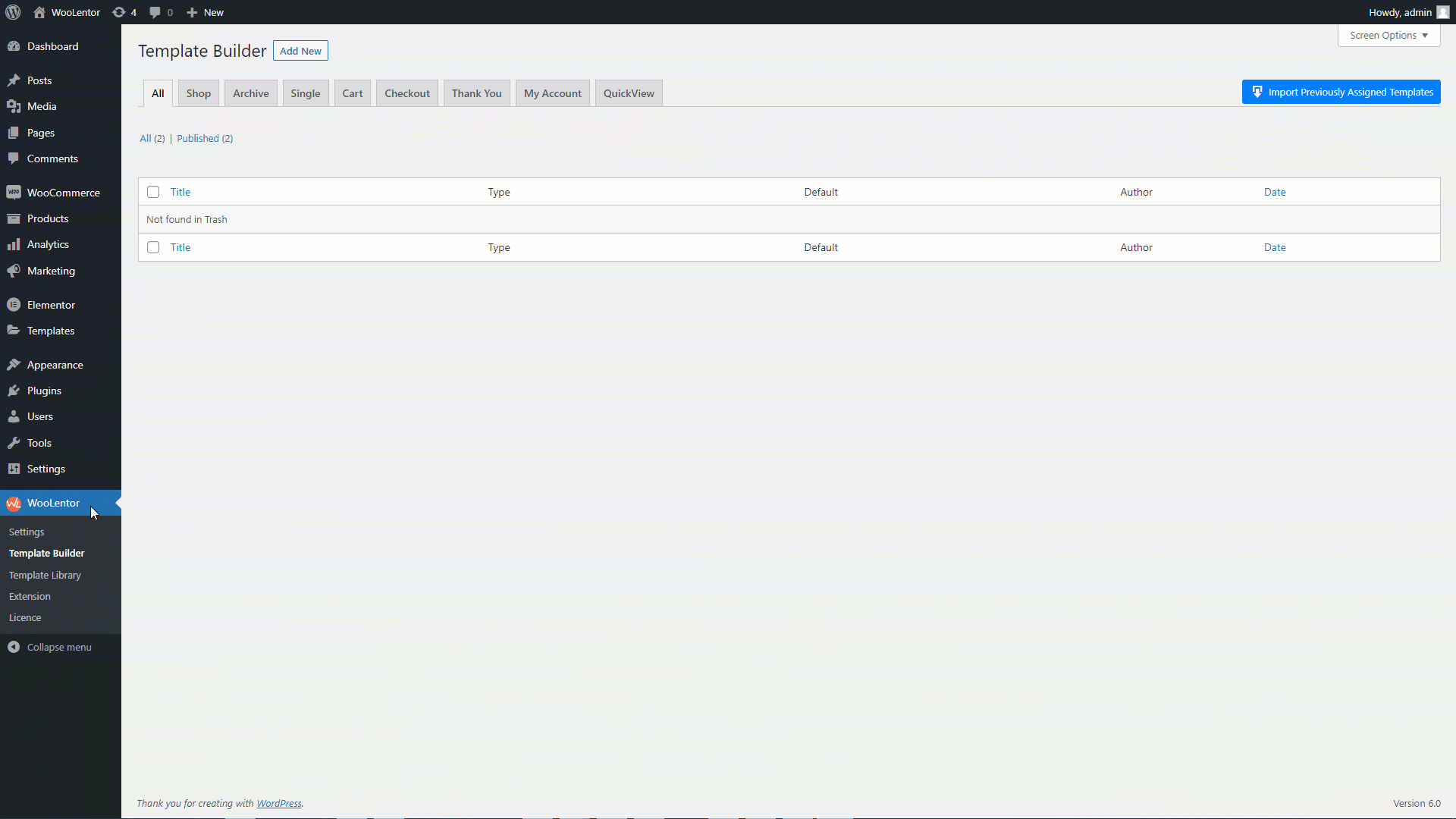Image resolution: width=1456 pixels, height=819 pixels.
Task: Open Extension submenu item
Action: pos(30,596)
